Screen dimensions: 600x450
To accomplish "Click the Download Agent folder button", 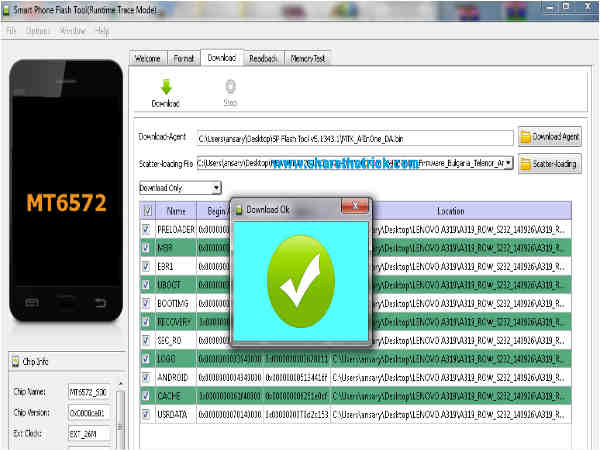I will [550, 137].
